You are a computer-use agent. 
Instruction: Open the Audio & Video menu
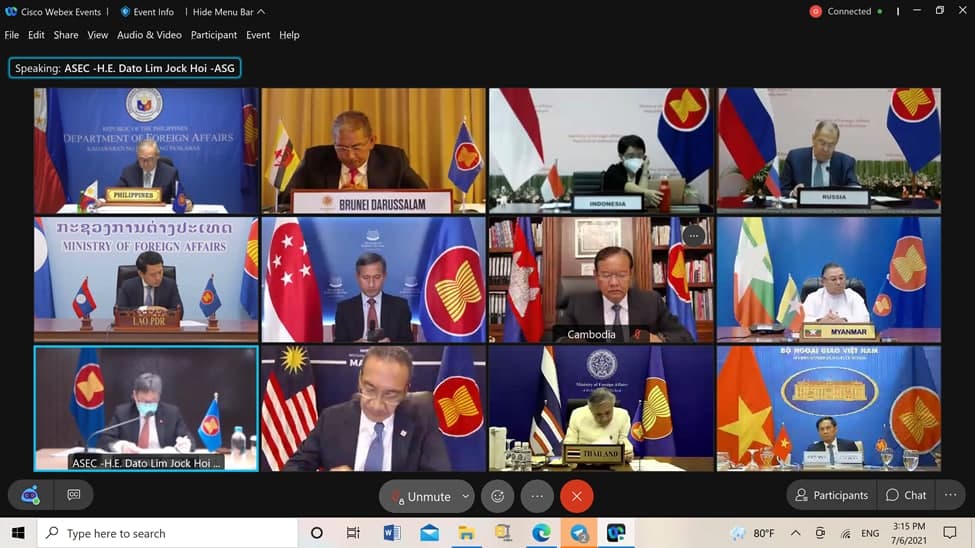pyautogui.click(x=149, y=35)
